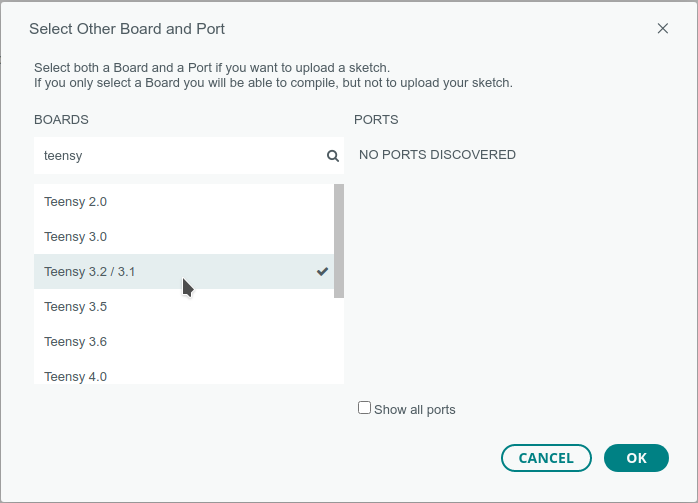698x503 pixels.
Task: Click the BOARDS column heading
Action: 61,120
